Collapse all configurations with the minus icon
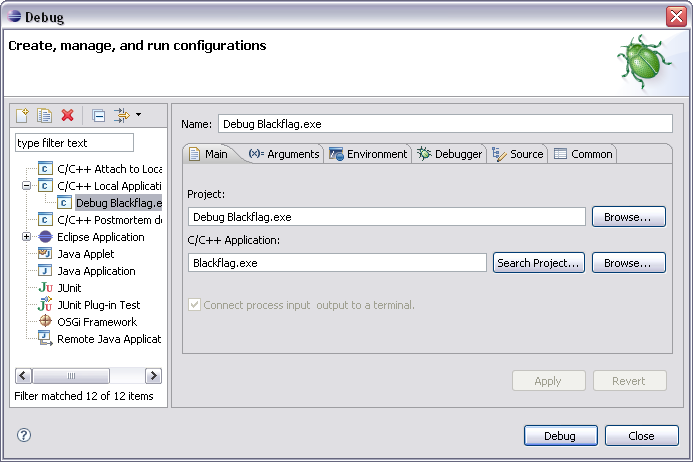The image size is (693, 462). pyautogui.click(x=98, y=115)
